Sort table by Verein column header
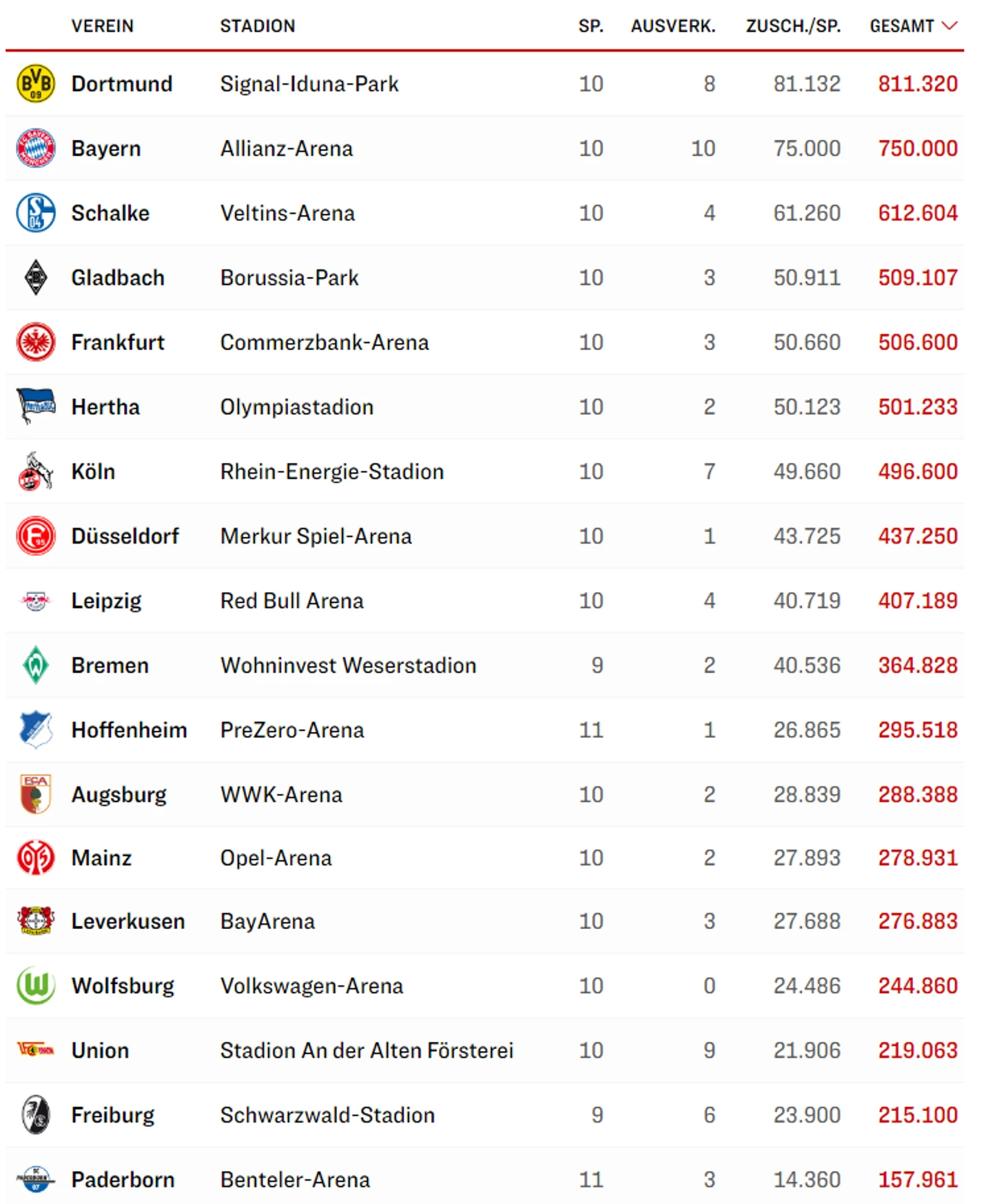This screenshot has height=1204, width=1006. tap(103, 26)
